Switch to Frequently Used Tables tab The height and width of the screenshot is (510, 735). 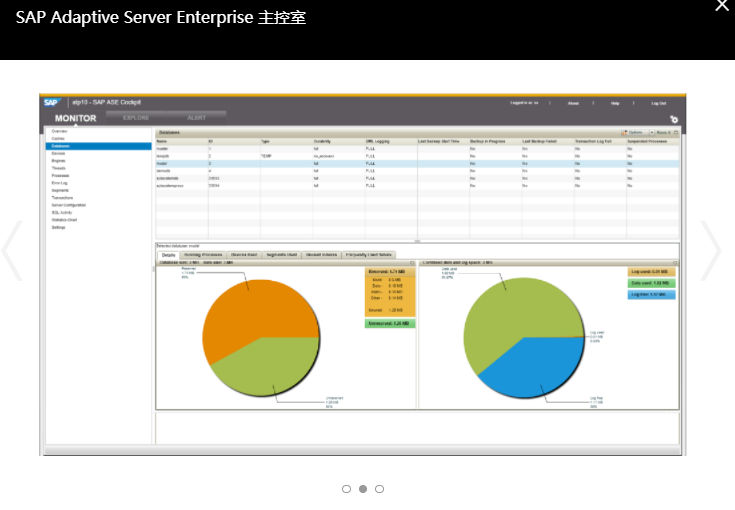click(x=369, y=255)
